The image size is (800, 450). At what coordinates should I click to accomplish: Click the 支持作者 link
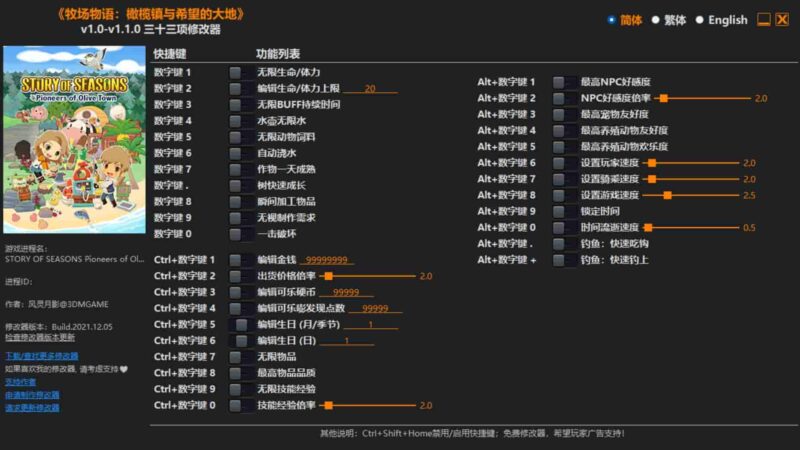[x=20, y=382]
